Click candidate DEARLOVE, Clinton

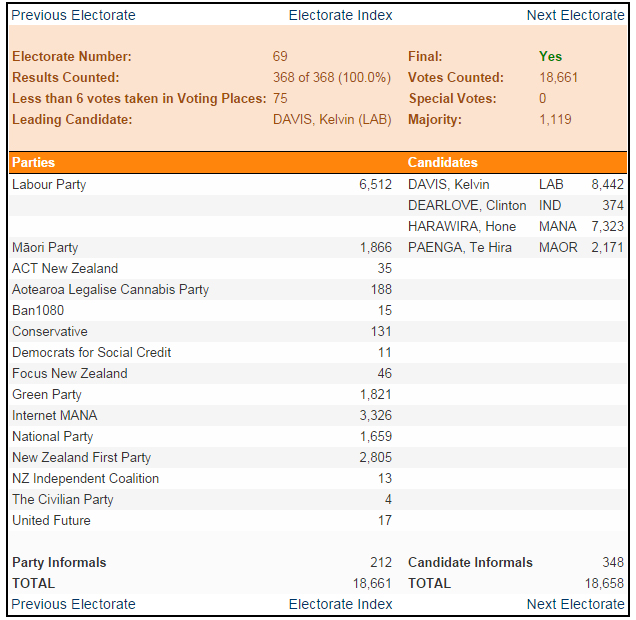[467, 205]
